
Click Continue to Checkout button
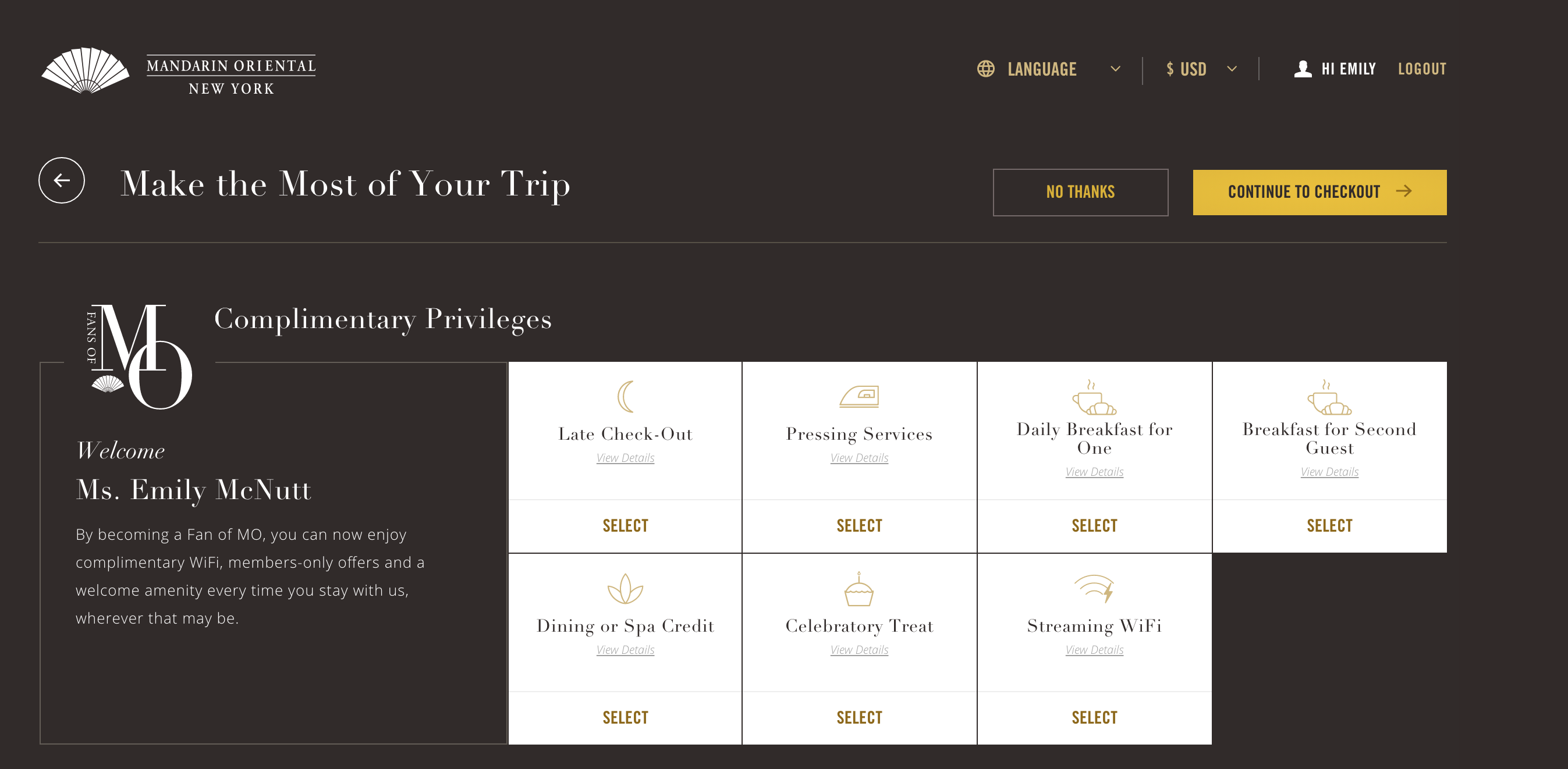tap(1319, 192)
